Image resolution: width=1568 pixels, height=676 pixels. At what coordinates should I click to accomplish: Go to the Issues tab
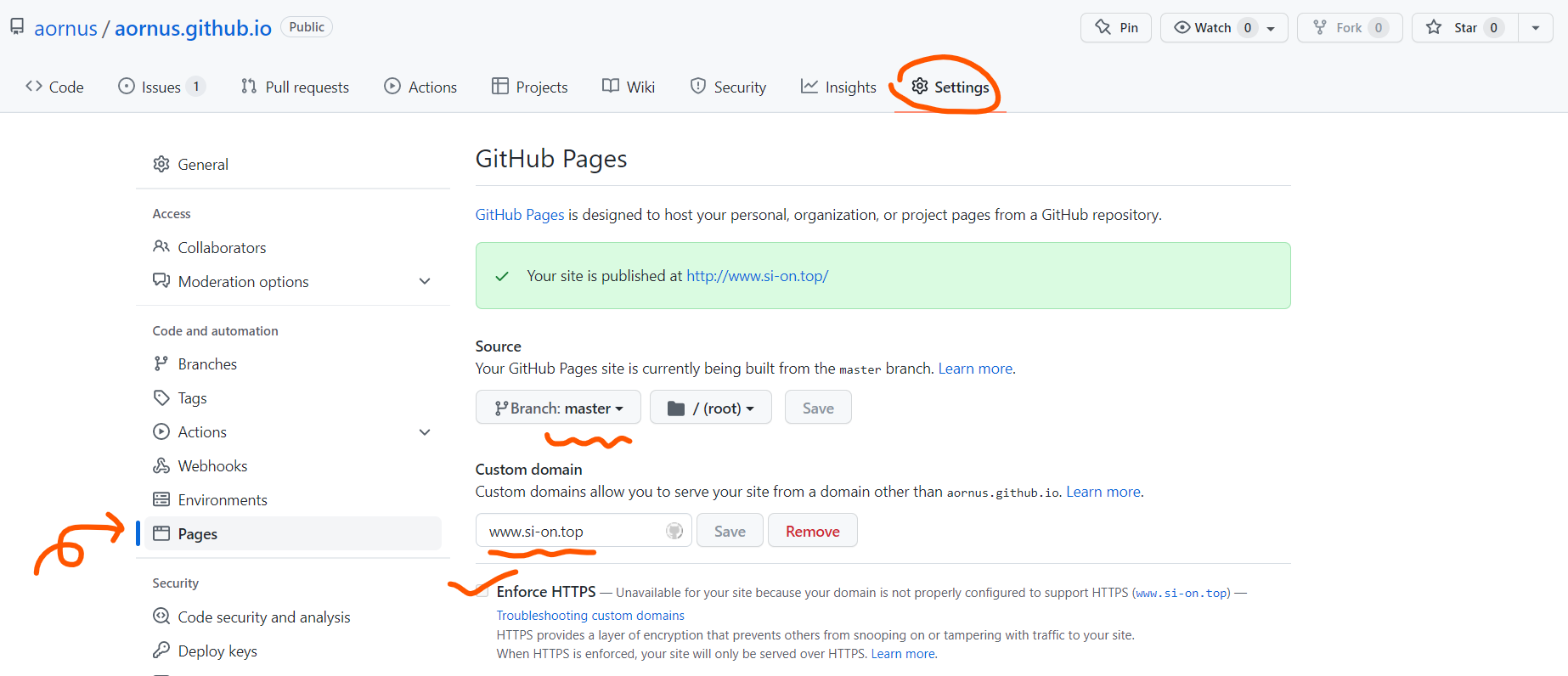pos(161,87)
